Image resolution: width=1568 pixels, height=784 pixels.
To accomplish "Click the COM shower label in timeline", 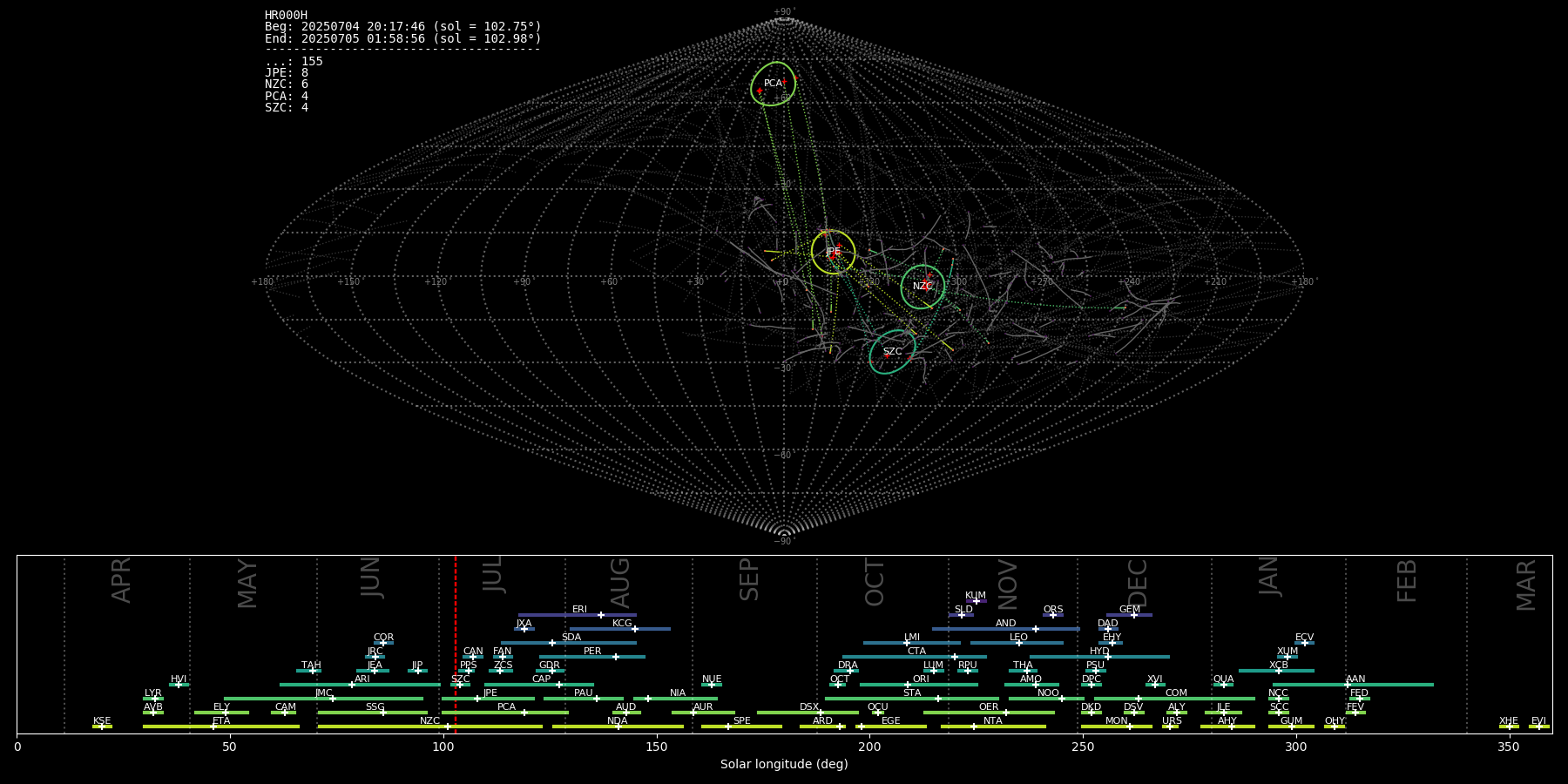I will coord(1176,693).
